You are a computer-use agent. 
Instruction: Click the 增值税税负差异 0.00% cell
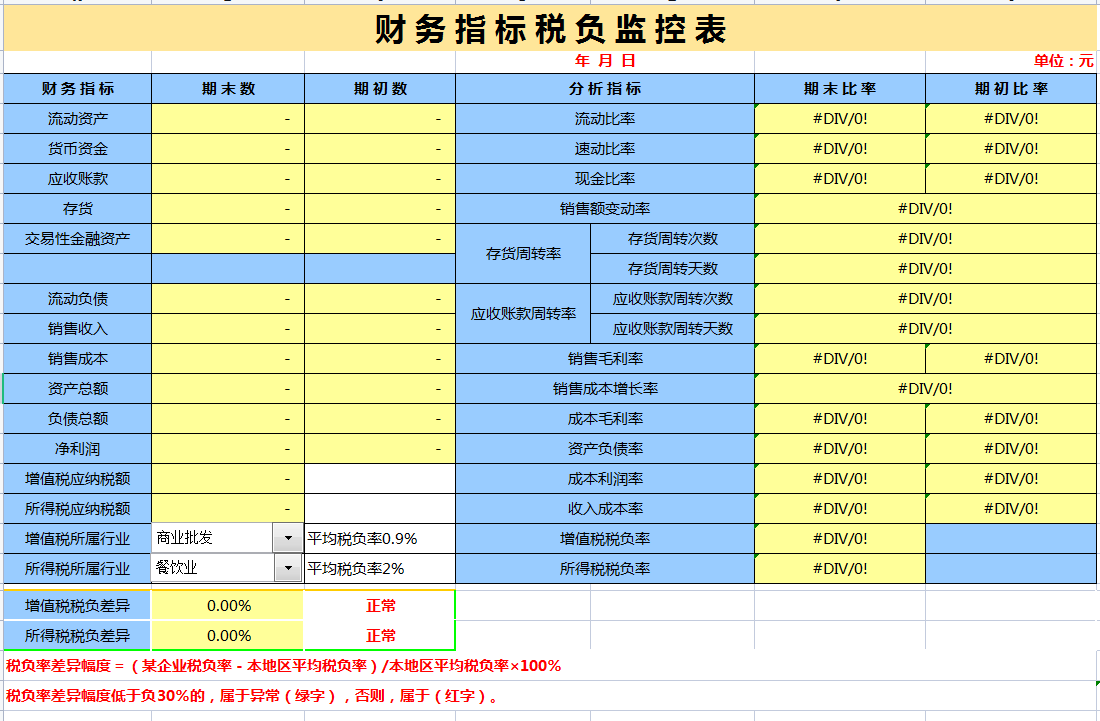click(x=227, y=605)
